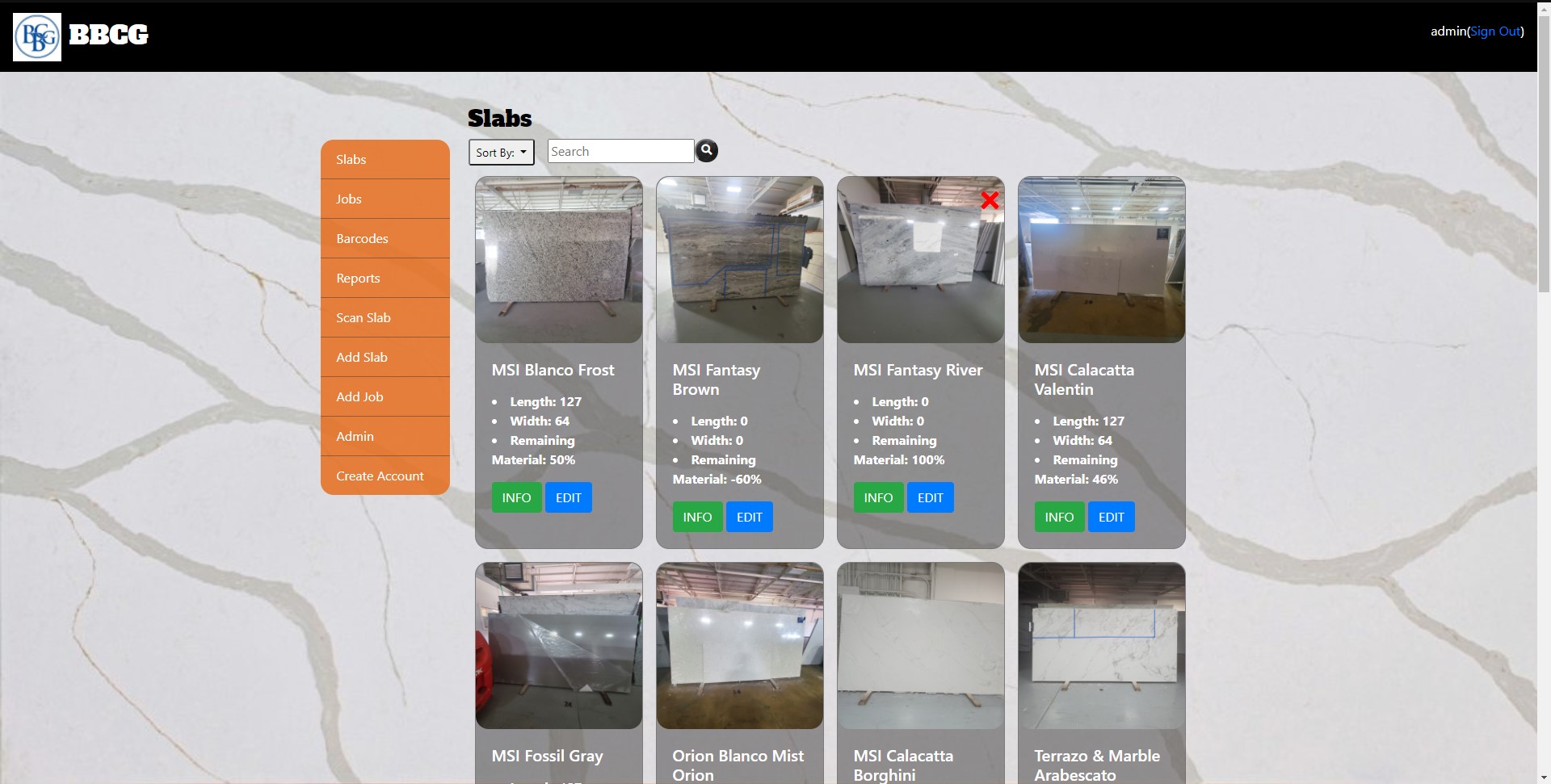
Task: Click the Orion Blanco Mist Orion title
Action: [738, 765]
